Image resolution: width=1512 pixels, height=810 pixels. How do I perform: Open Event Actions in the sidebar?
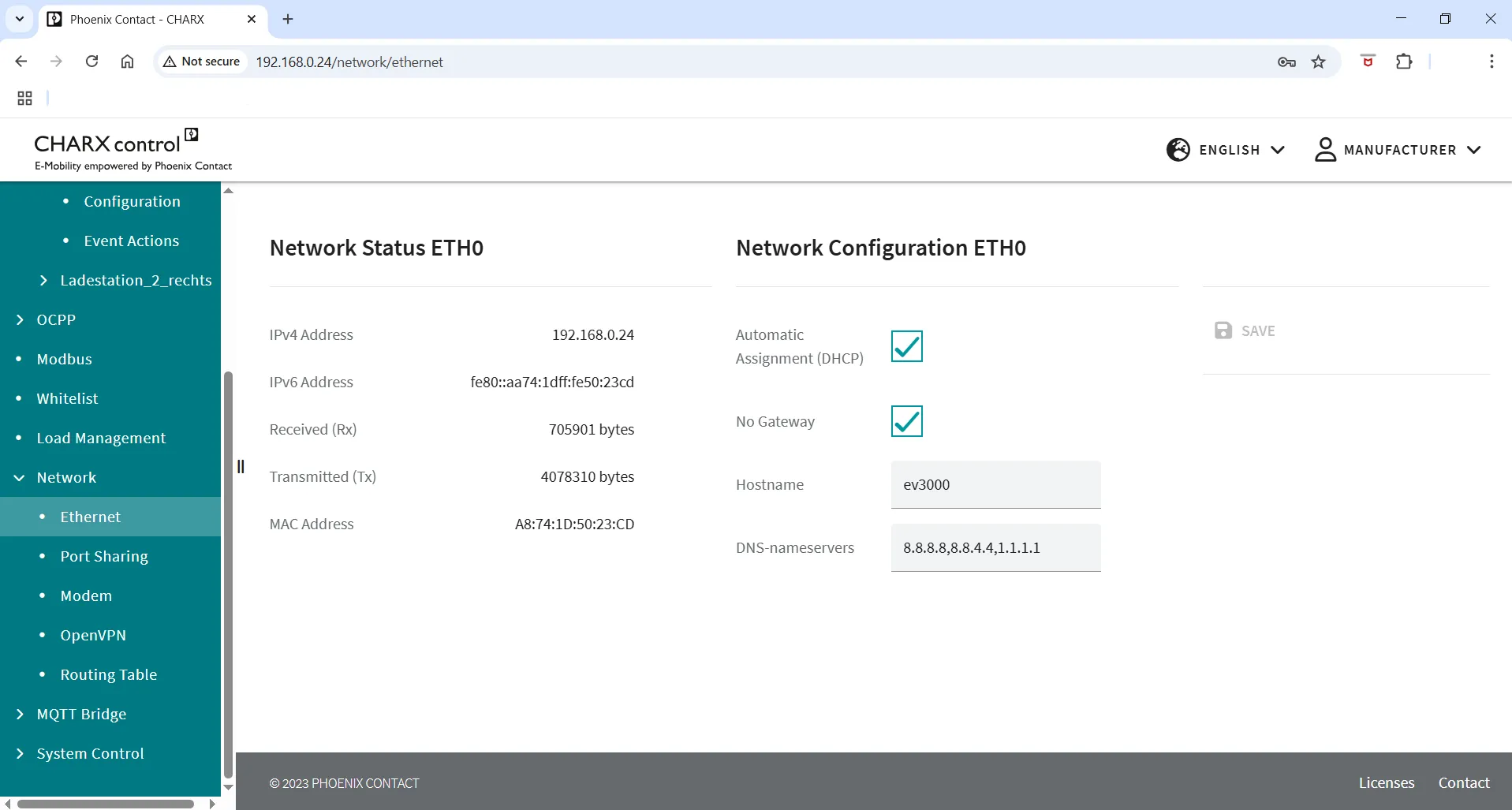[131, 241]
